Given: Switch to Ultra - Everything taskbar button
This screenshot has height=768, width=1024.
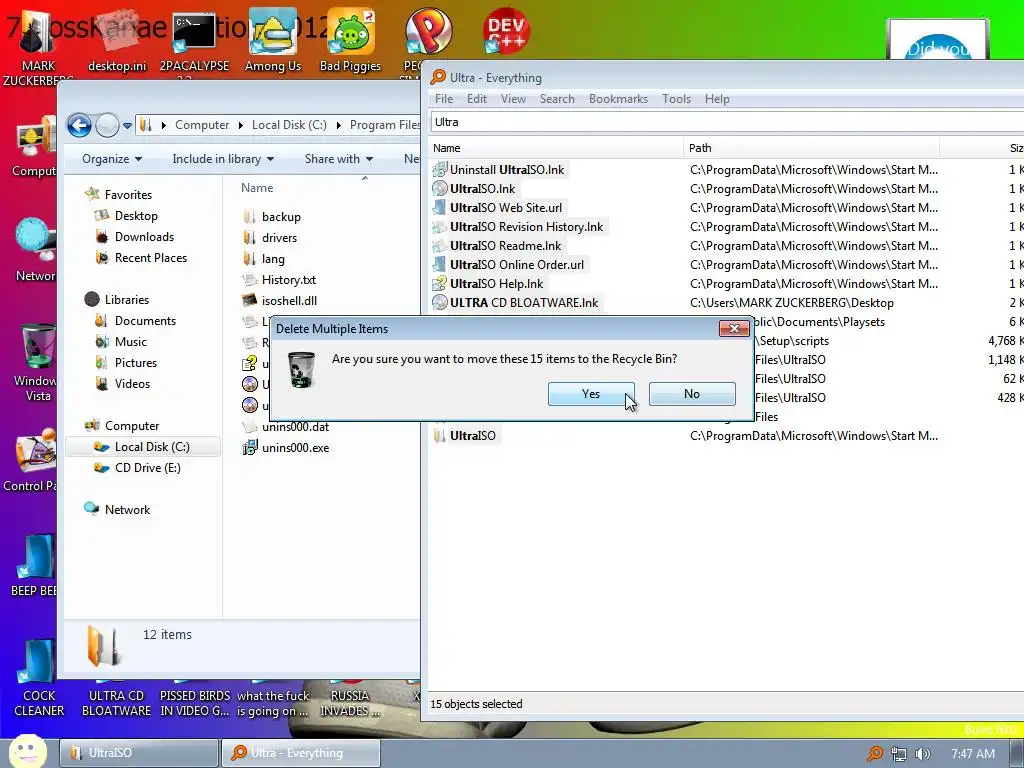Looking at the screenshot, I should pos(300,753).
